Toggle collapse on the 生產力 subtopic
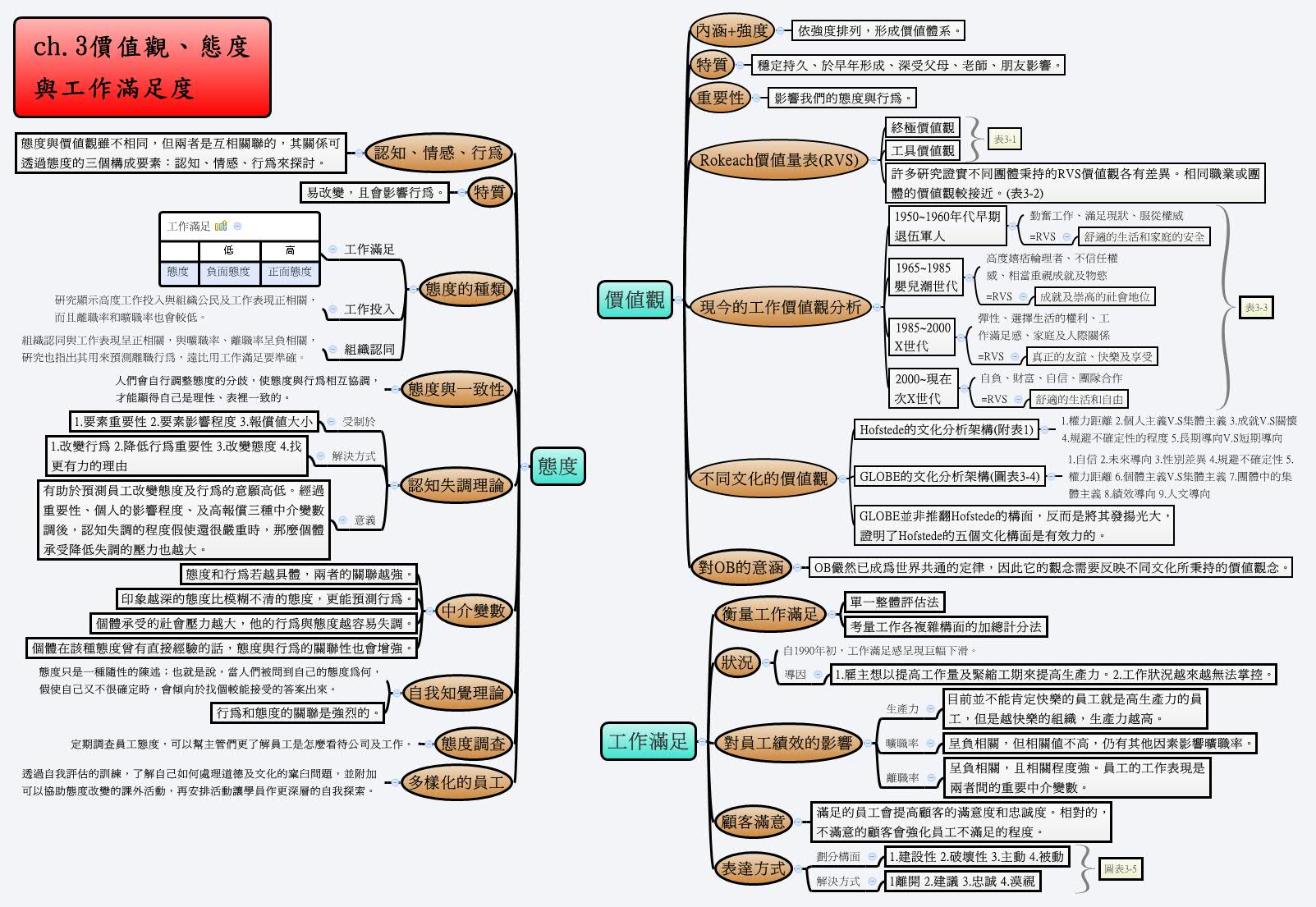 (930, 708)
